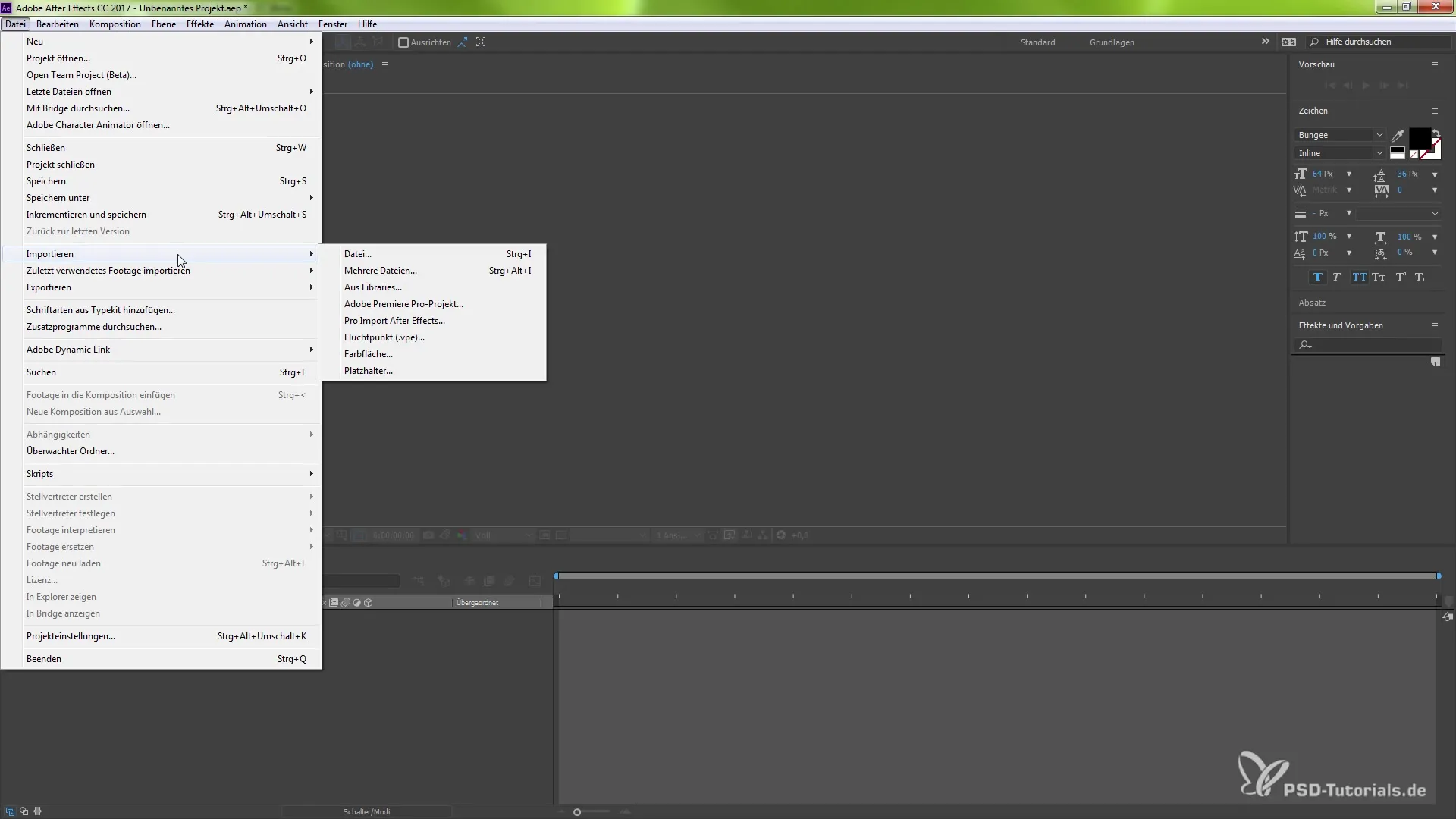The height and width of the screenshot is (819, 1456).
Task: Expand hidden workspaces with the double chevron
Action: point(1265,42)
